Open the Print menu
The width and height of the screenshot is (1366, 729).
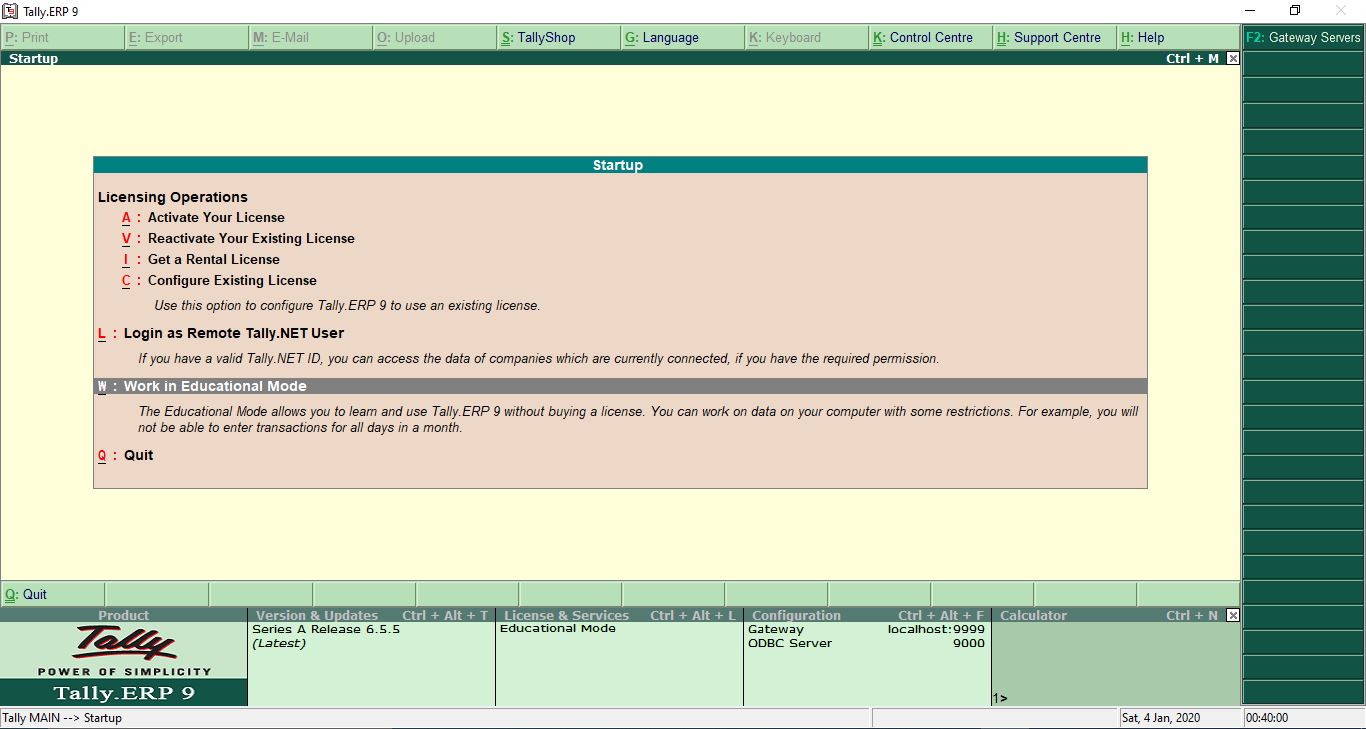[x=62, y=37]
